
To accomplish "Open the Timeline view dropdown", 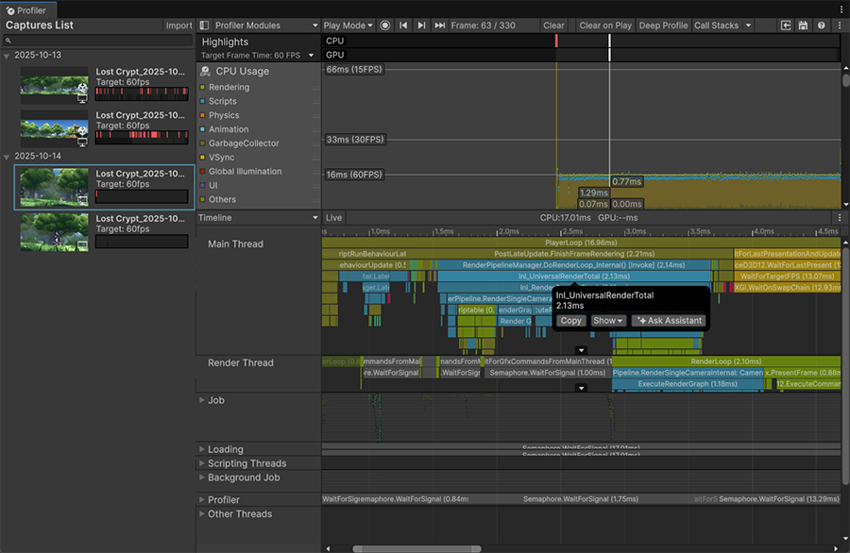I will 258,217.
